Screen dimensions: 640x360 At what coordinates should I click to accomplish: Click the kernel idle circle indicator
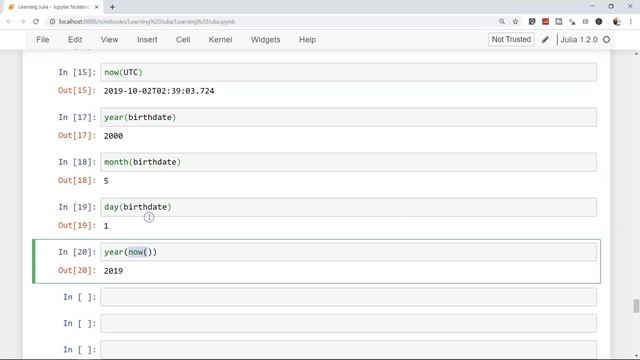click(x=607, y=40)
